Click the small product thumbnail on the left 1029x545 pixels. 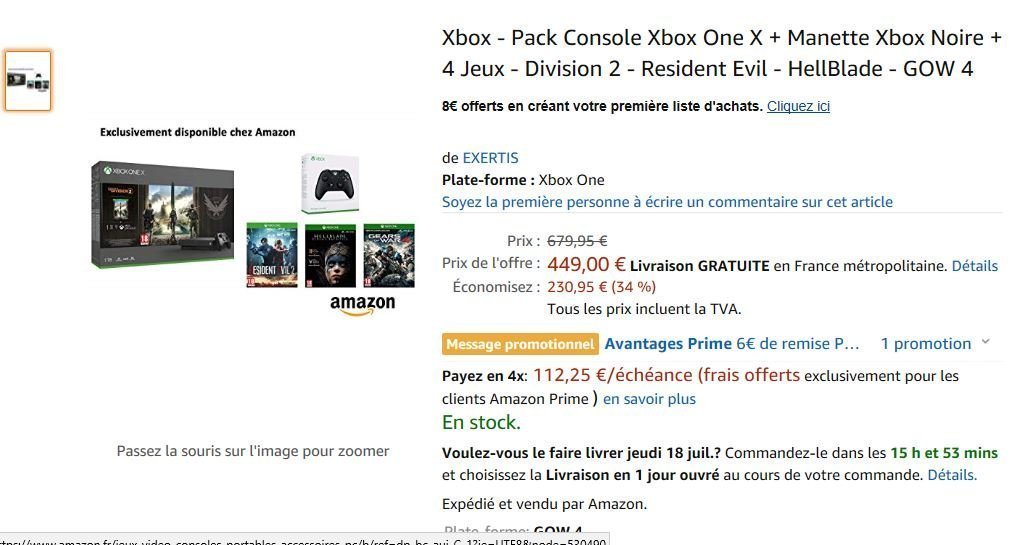pyautogui.click(x=27, y=80)
